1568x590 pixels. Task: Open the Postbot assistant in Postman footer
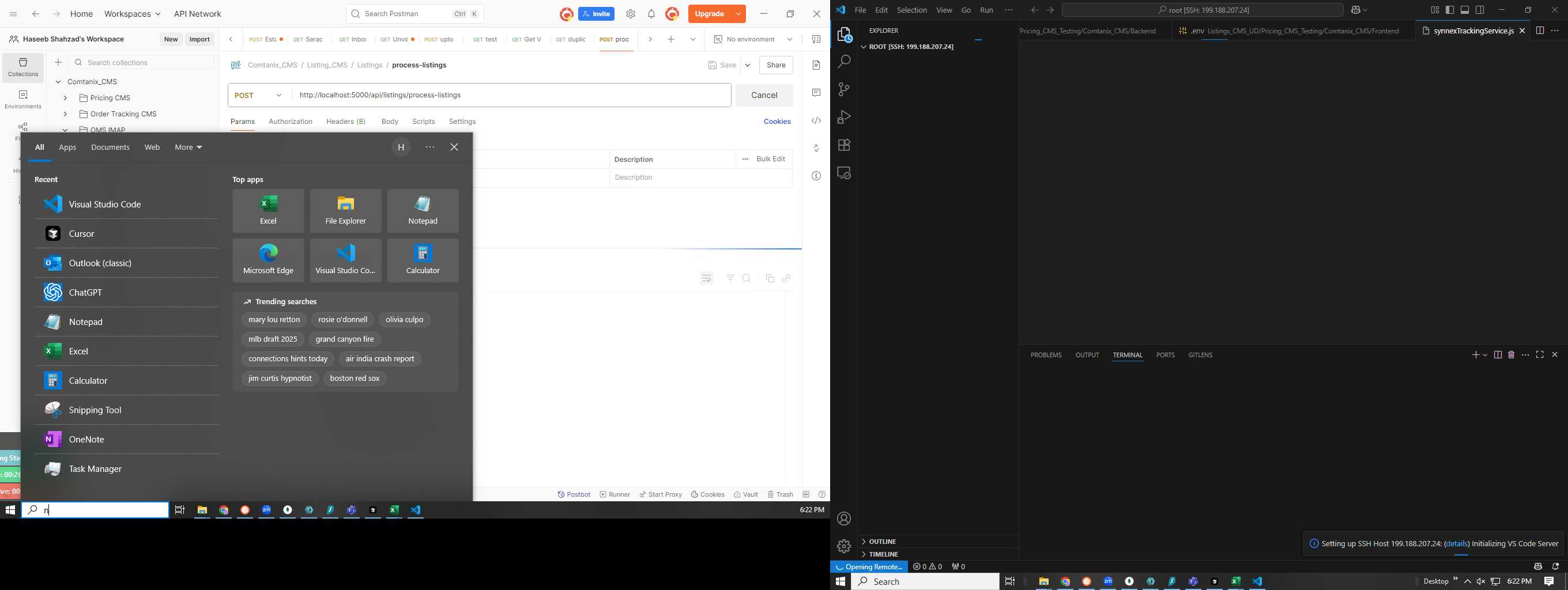point(574,494)
